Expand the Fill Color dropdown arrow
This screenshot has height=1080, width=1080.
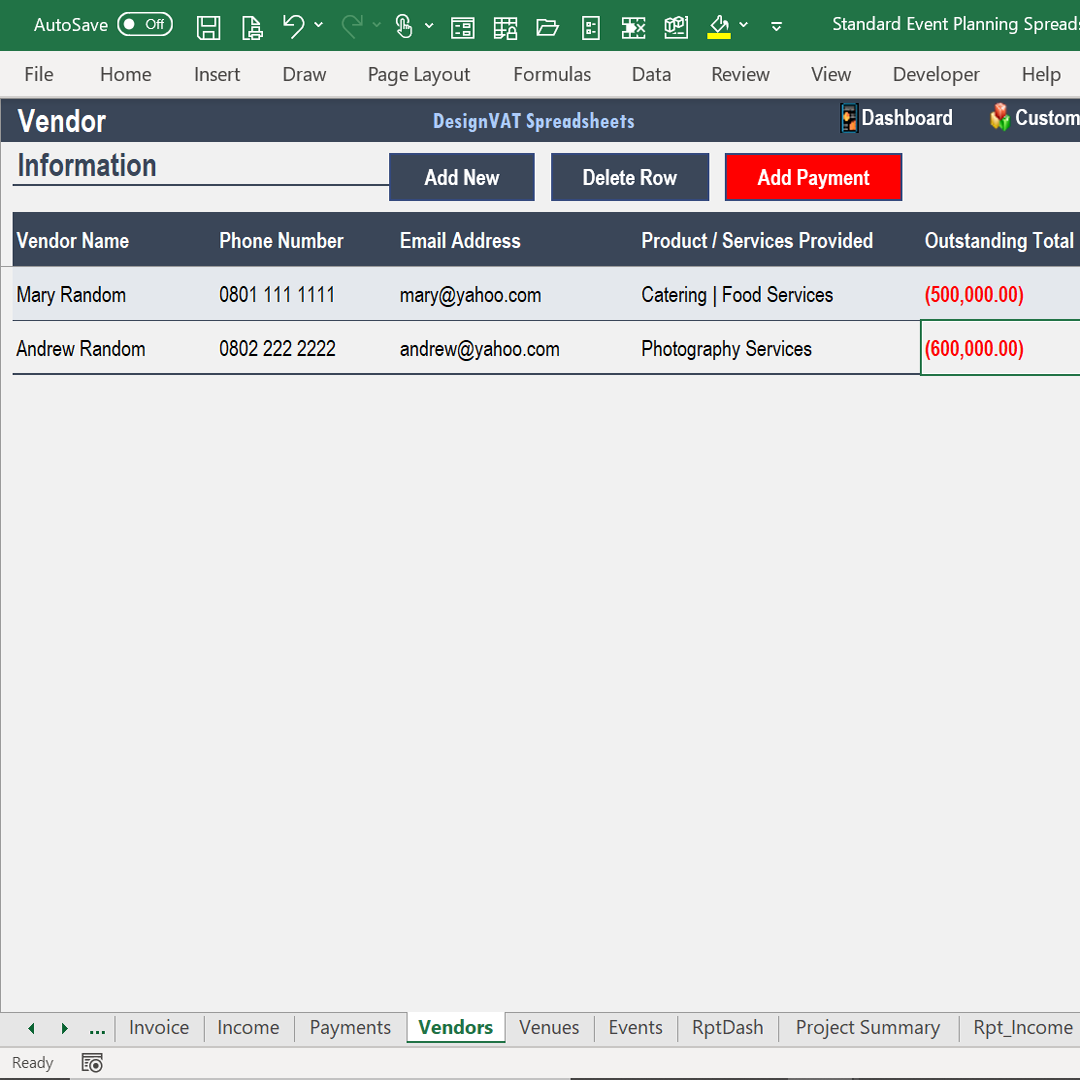coord(744,27)
